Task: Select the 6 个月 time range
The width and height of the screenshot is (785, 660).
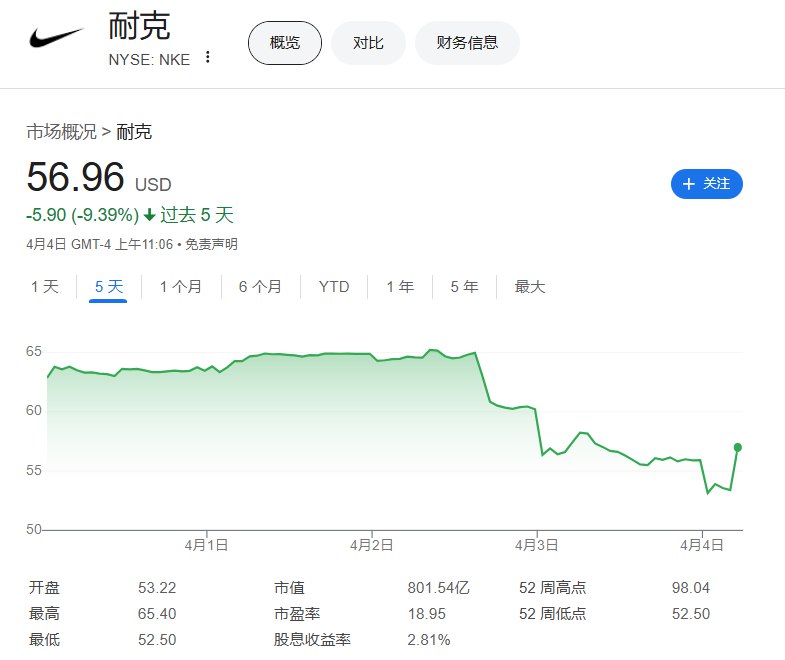Action: pos(260,287)
